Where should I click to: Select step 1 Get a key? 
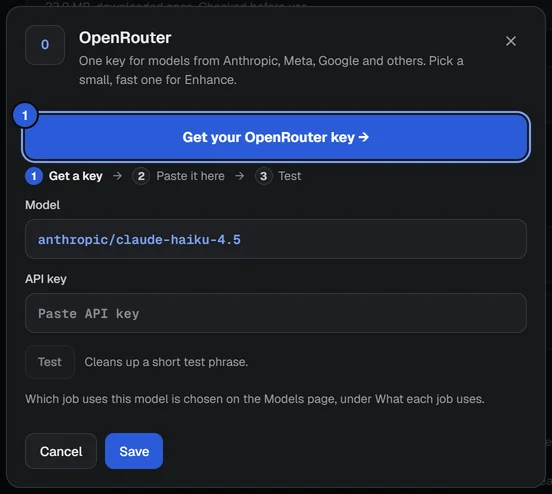[x=64, y=176]
